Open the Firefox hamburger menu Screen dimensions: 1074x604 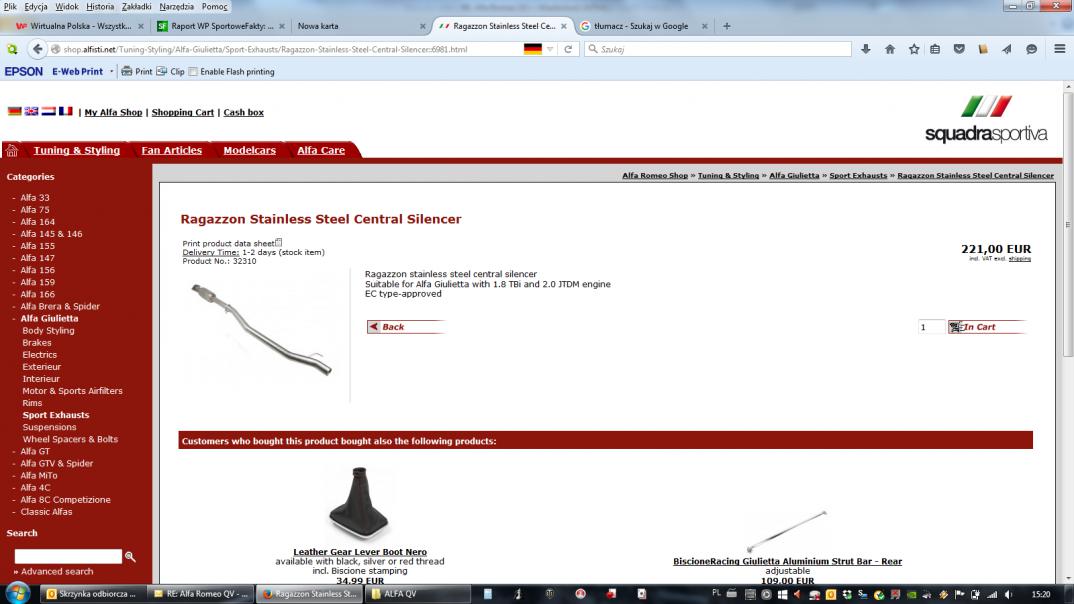click(1060, 49)
